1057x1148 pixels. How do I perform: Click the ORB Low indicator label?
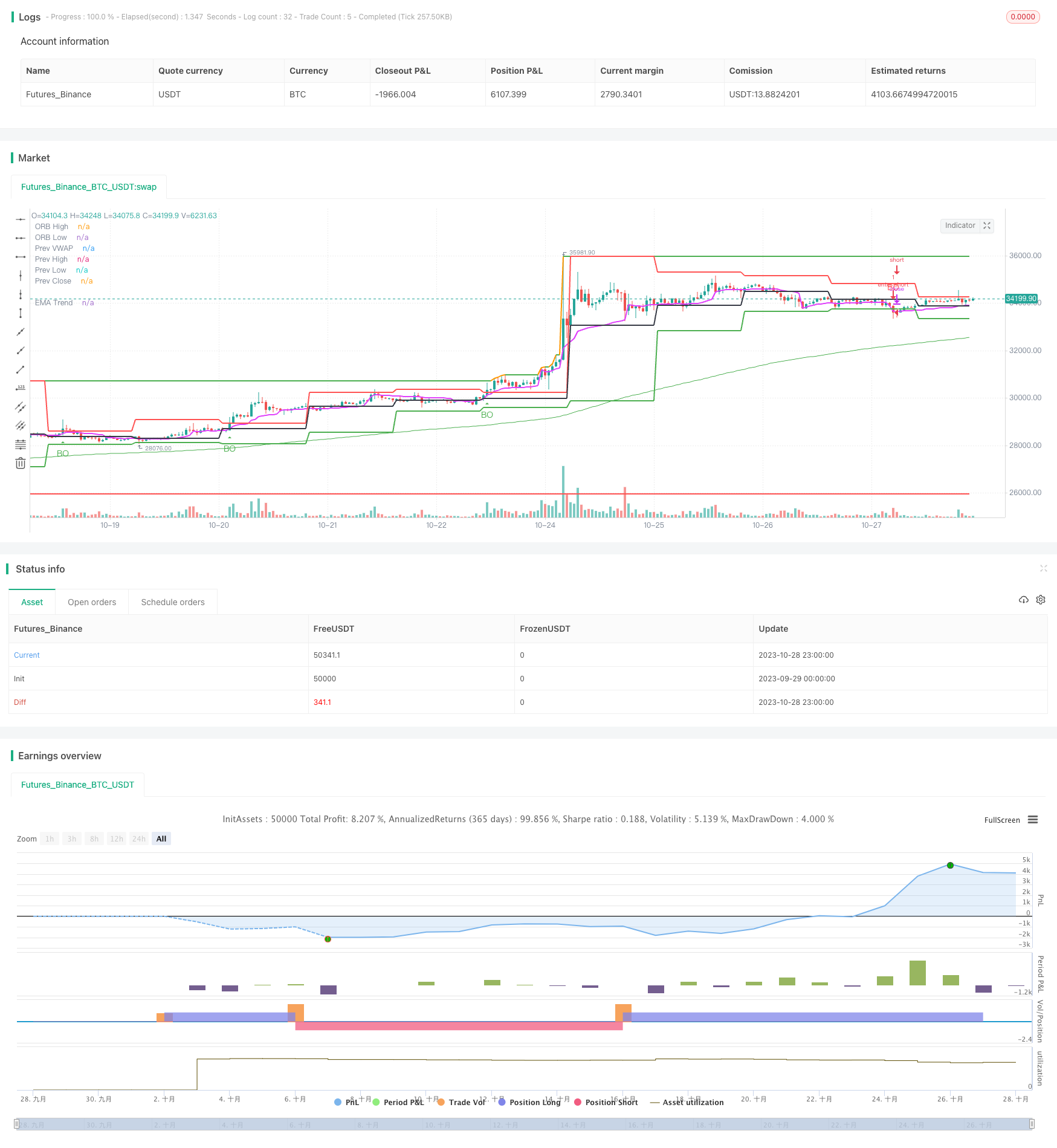tap(51, 238)
